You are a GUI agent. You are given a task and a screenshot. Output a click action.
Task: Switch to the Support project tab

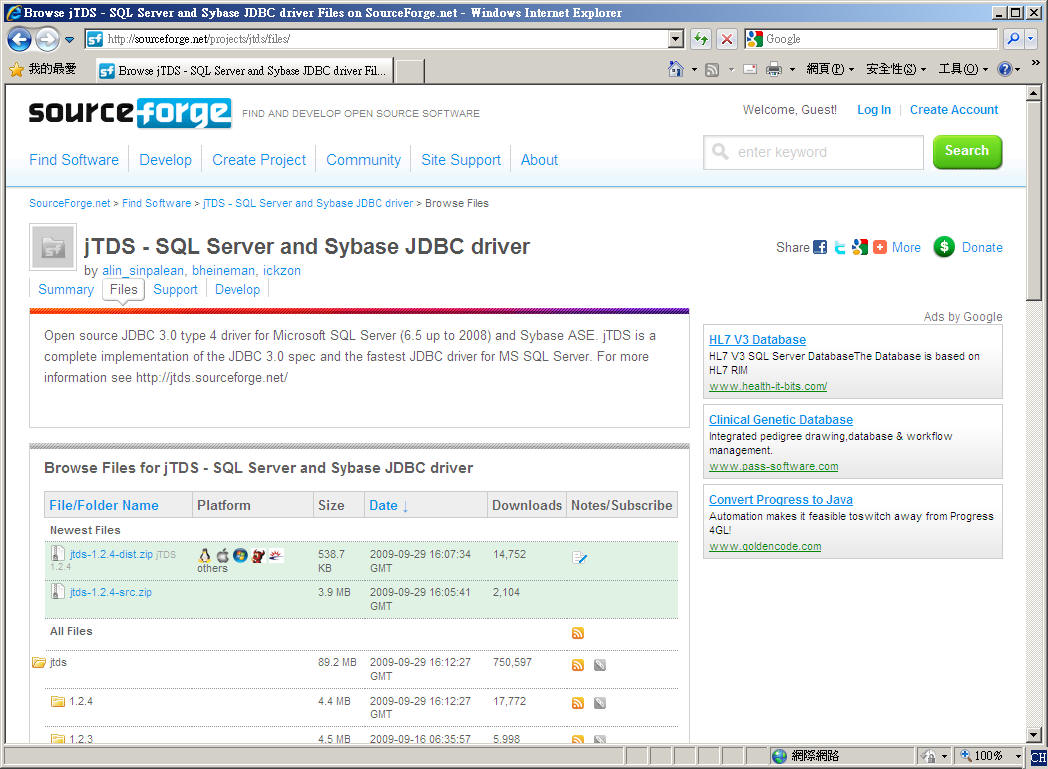pos(175,289)
